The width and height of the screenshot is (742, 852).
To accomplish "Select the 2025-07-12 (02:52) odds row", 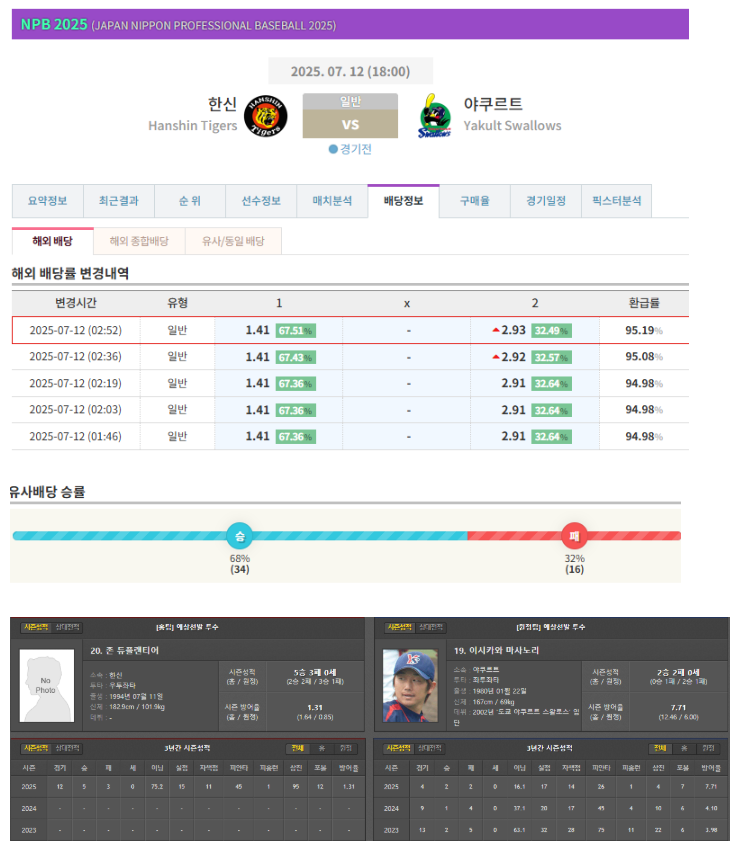I will pos(350,330).
